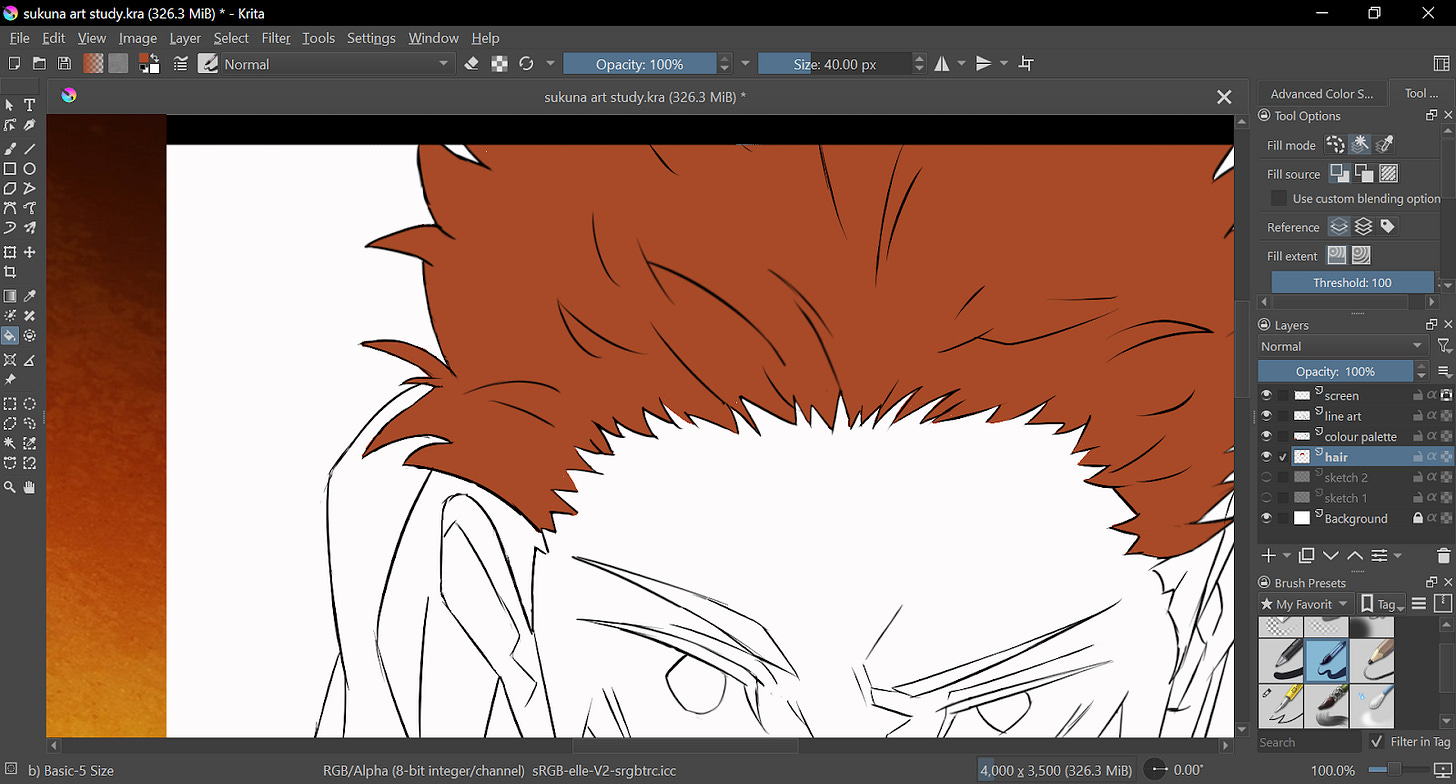
Task: Click the Save document icon
Action: click(x=64, y=64)
